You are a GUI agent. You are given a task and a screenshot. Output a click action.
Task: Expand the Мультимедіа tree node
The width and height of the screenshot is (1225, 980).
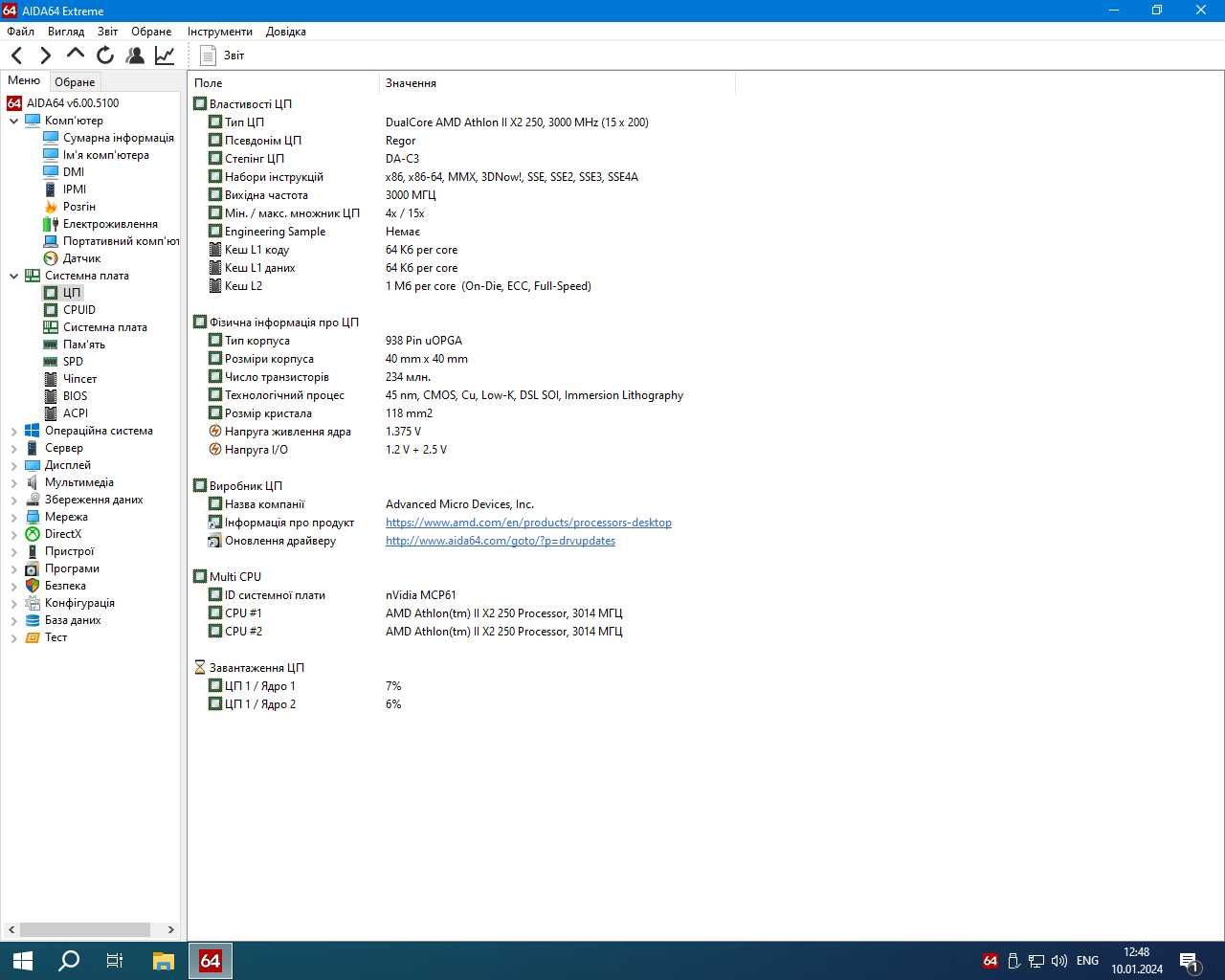coord(13,482)
